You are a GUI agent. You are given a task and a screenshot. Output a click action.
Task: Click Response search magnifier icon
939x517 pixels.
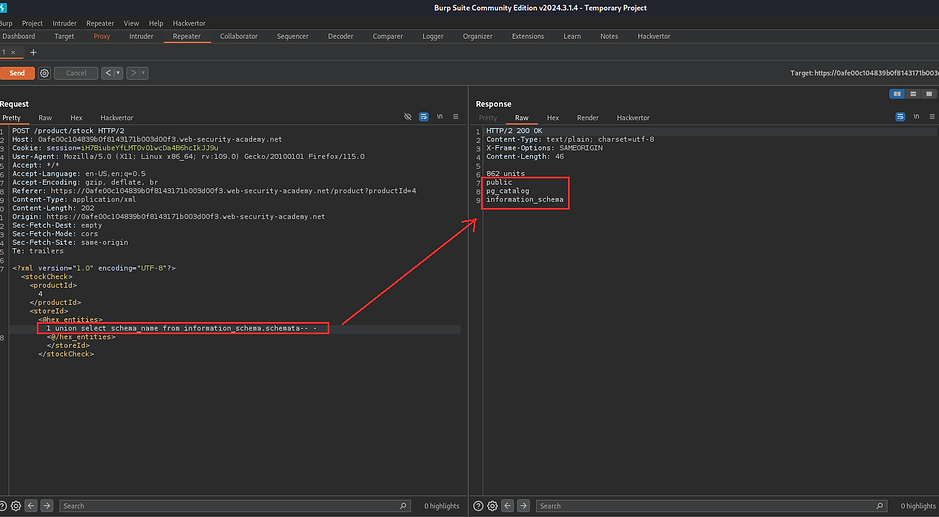[x=879, y=506]
